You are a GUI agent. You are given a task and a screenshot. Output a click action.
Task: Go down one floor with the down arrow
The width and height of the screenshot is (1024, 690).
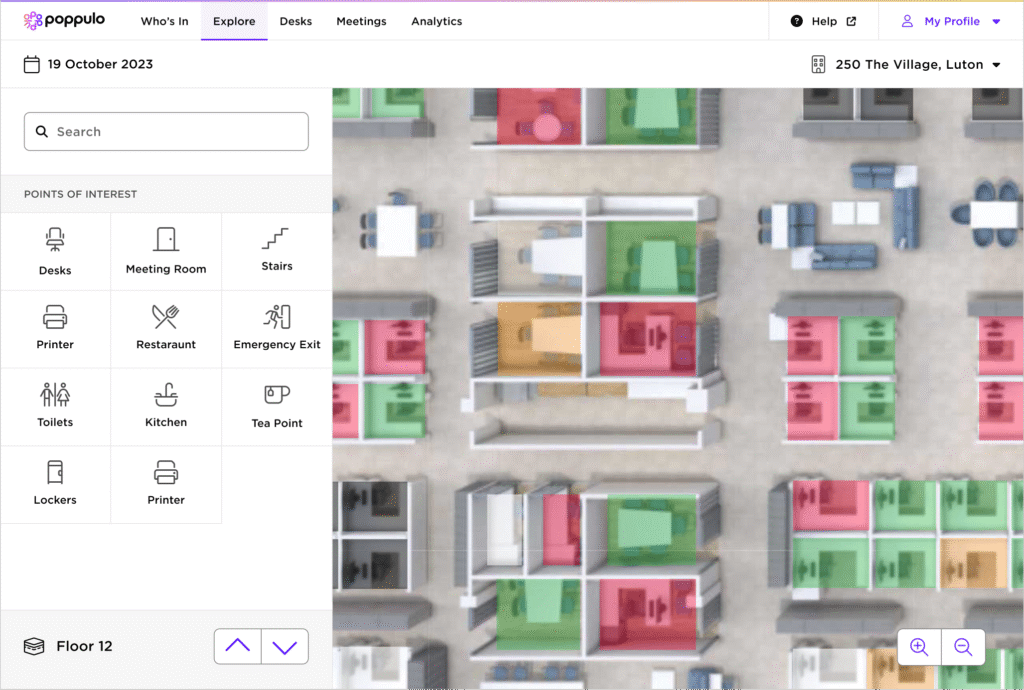tap(285, 647)
